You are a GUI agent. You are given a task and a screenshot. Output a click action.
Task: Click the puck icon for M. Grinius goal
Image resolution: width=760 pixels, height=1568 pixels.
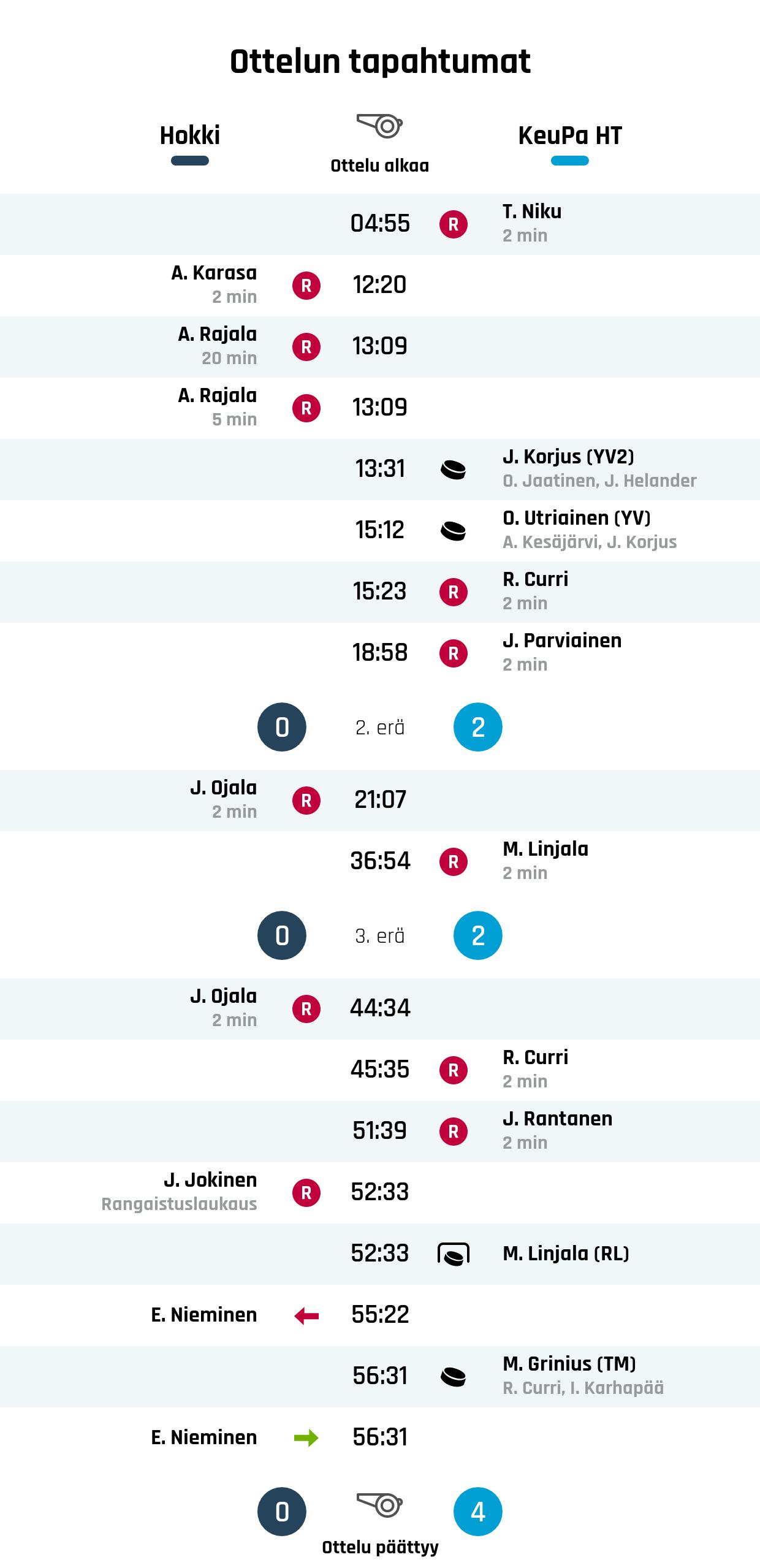pyautogui.click(x=454, y=1377)
